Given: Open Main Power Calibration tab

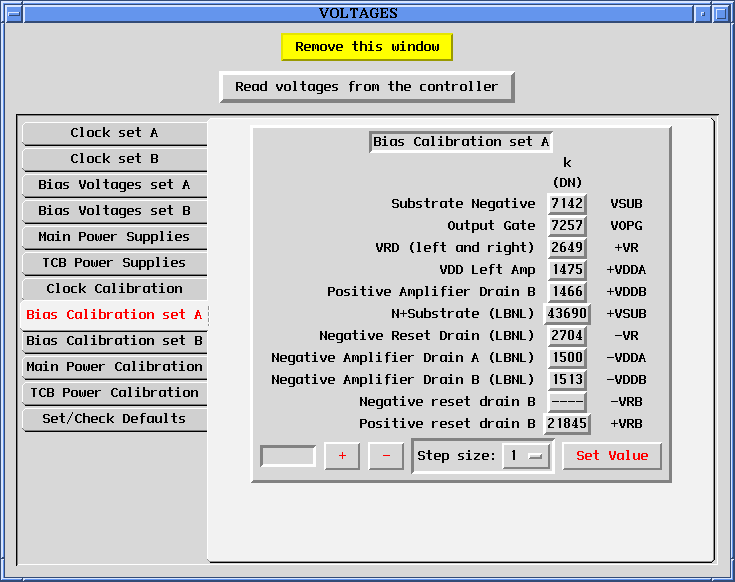Looking at the screenshot, I should click(114, 367).
